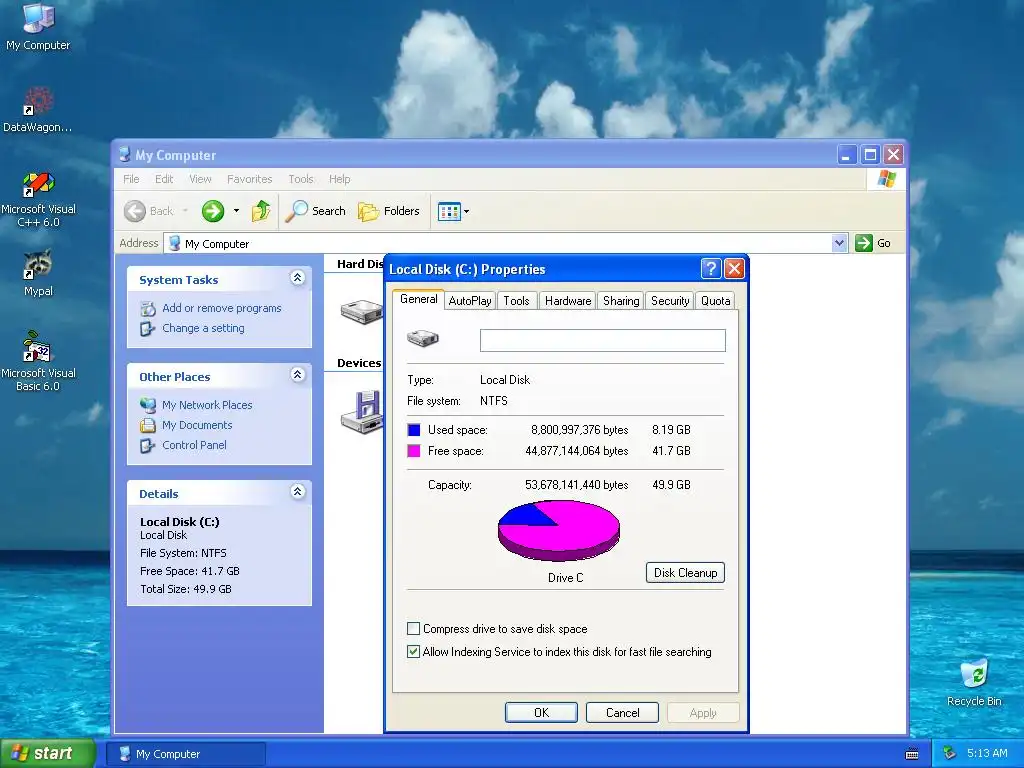Screen dimensions: 1024x768
Task: Open the Help menu
Action: [x=340, y=179]
